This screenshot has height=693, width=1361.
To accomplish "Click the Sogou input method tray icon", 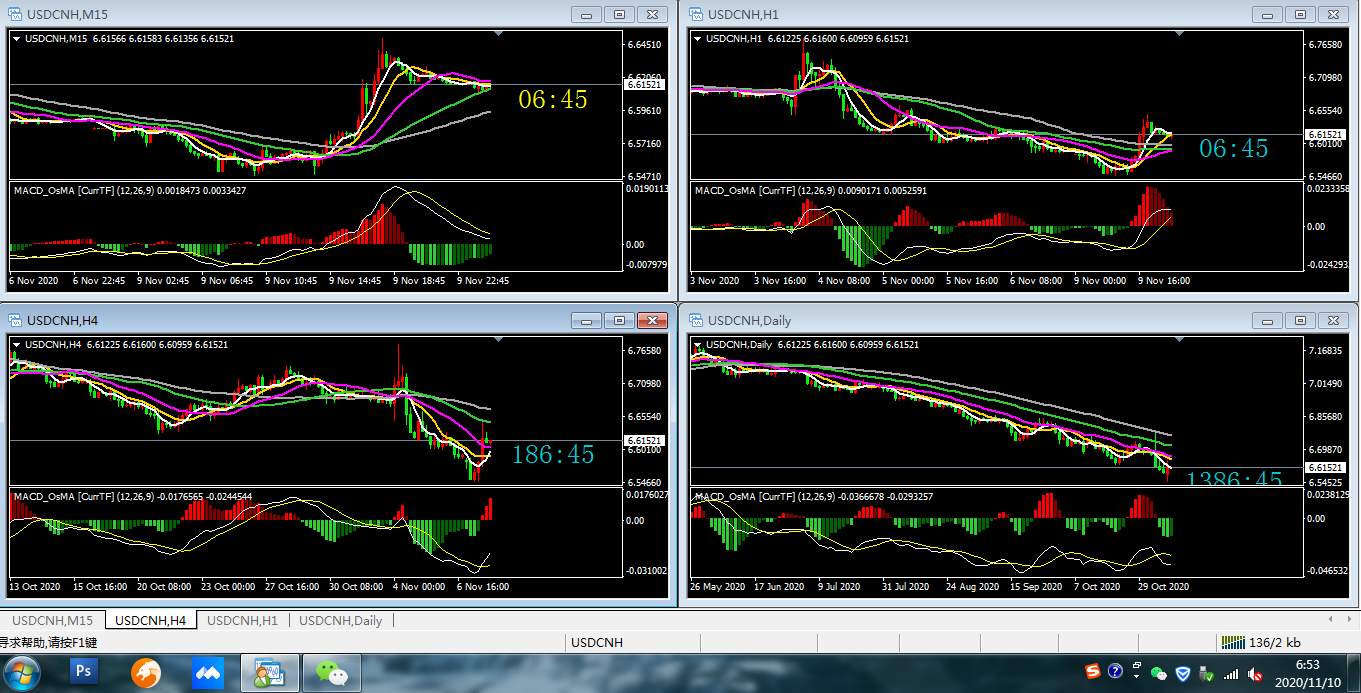I will 1093,672.
